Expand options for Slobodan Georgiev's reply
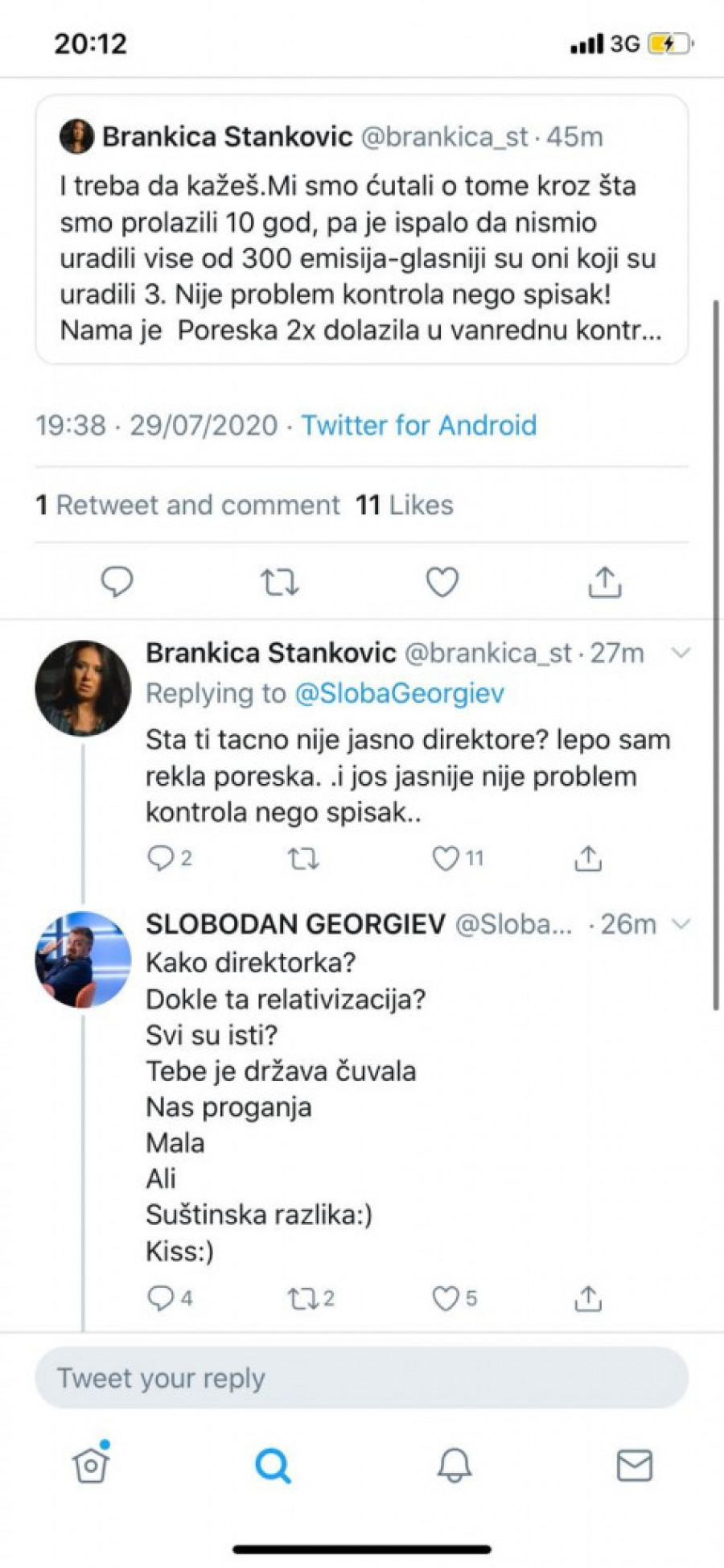This screenshot has height=1568, width=724. tap(681, 924)
